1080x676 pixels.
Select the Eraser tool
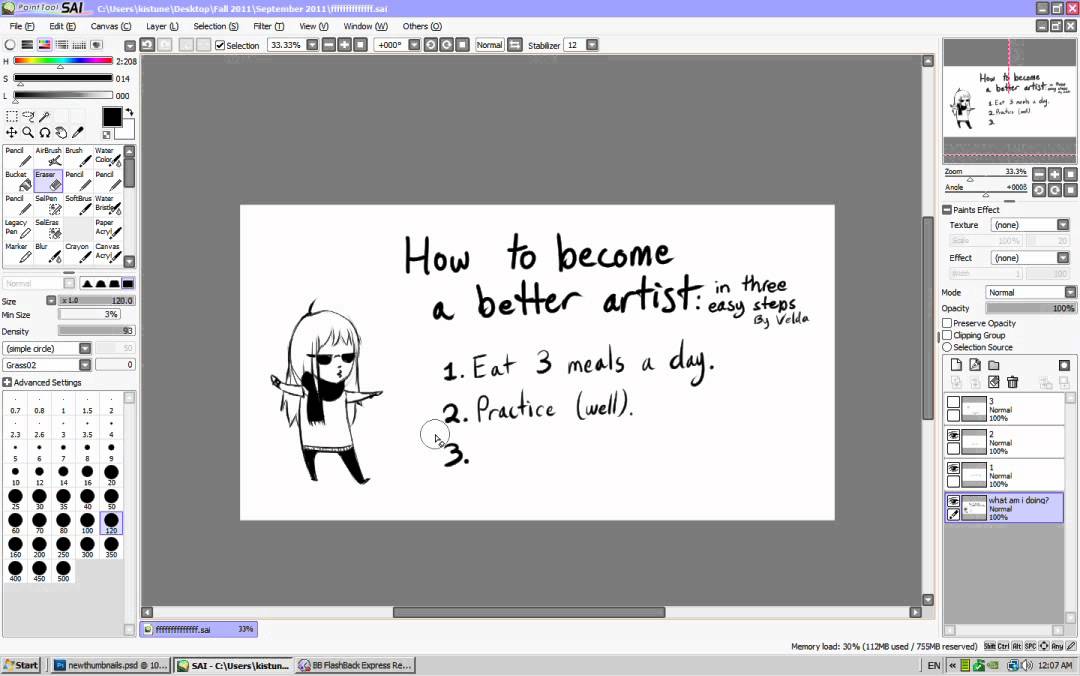(48, 181)
